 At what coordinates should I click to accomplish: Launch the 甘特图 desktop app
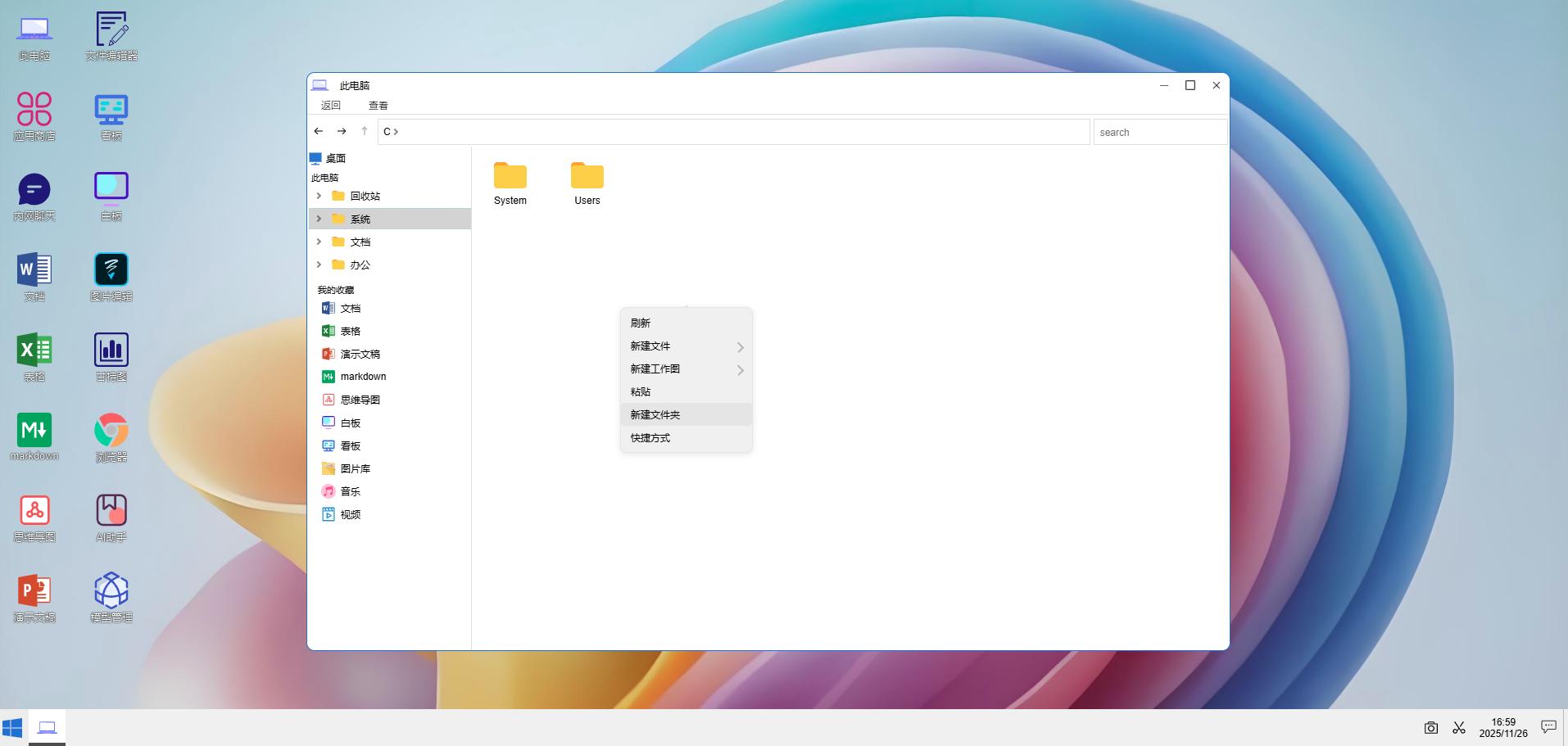[x=111, y=357]
